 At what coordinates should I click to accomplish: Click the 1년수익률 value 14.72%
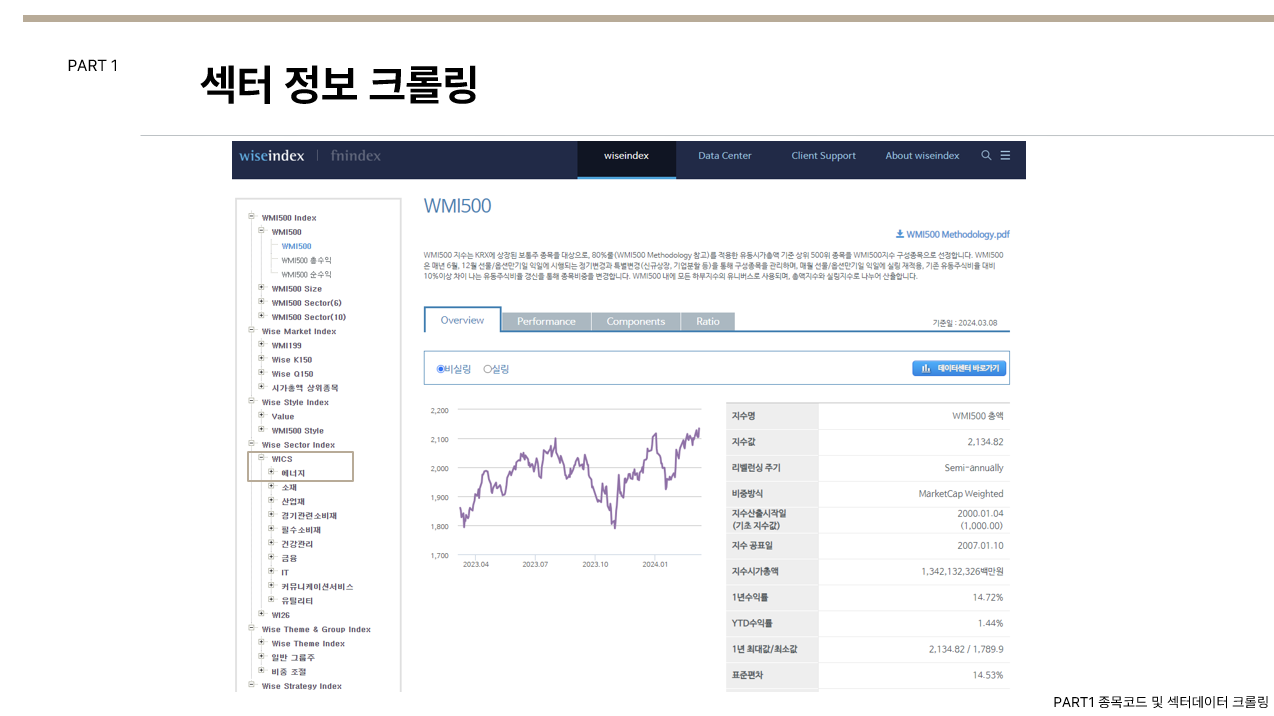(988, 597)
